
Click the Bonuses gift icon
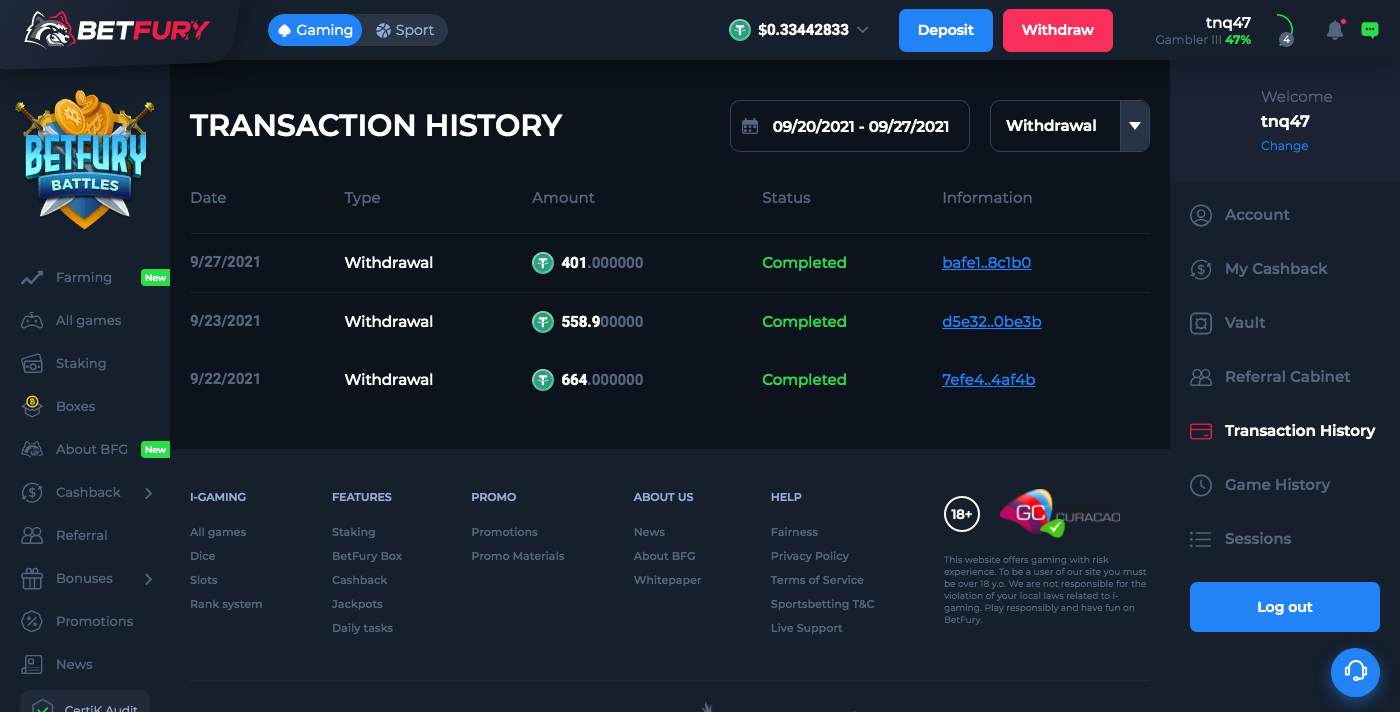tap(32, 579)
